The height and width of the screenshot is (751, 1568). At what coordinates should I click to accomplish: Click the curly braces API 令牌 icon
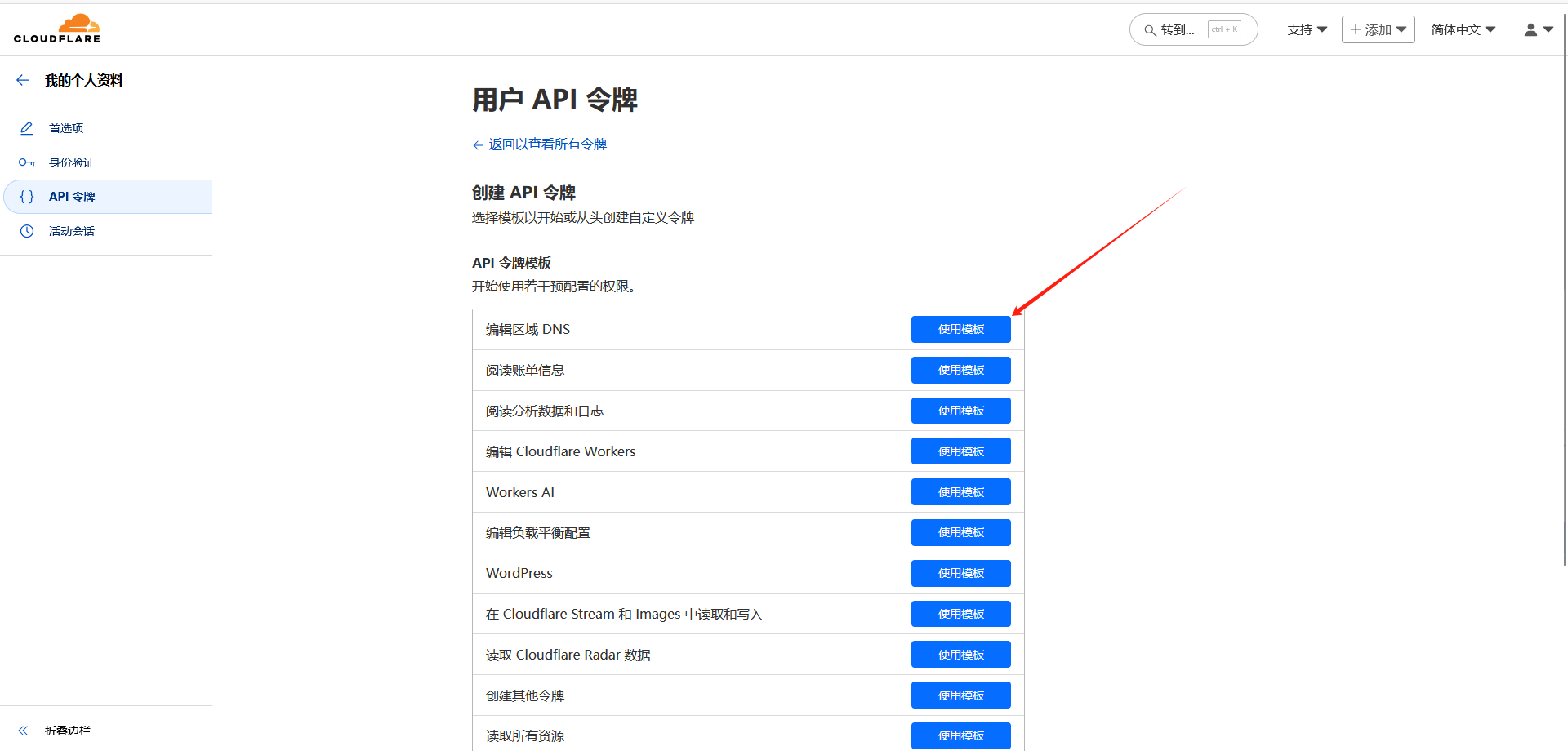[27, 197]
